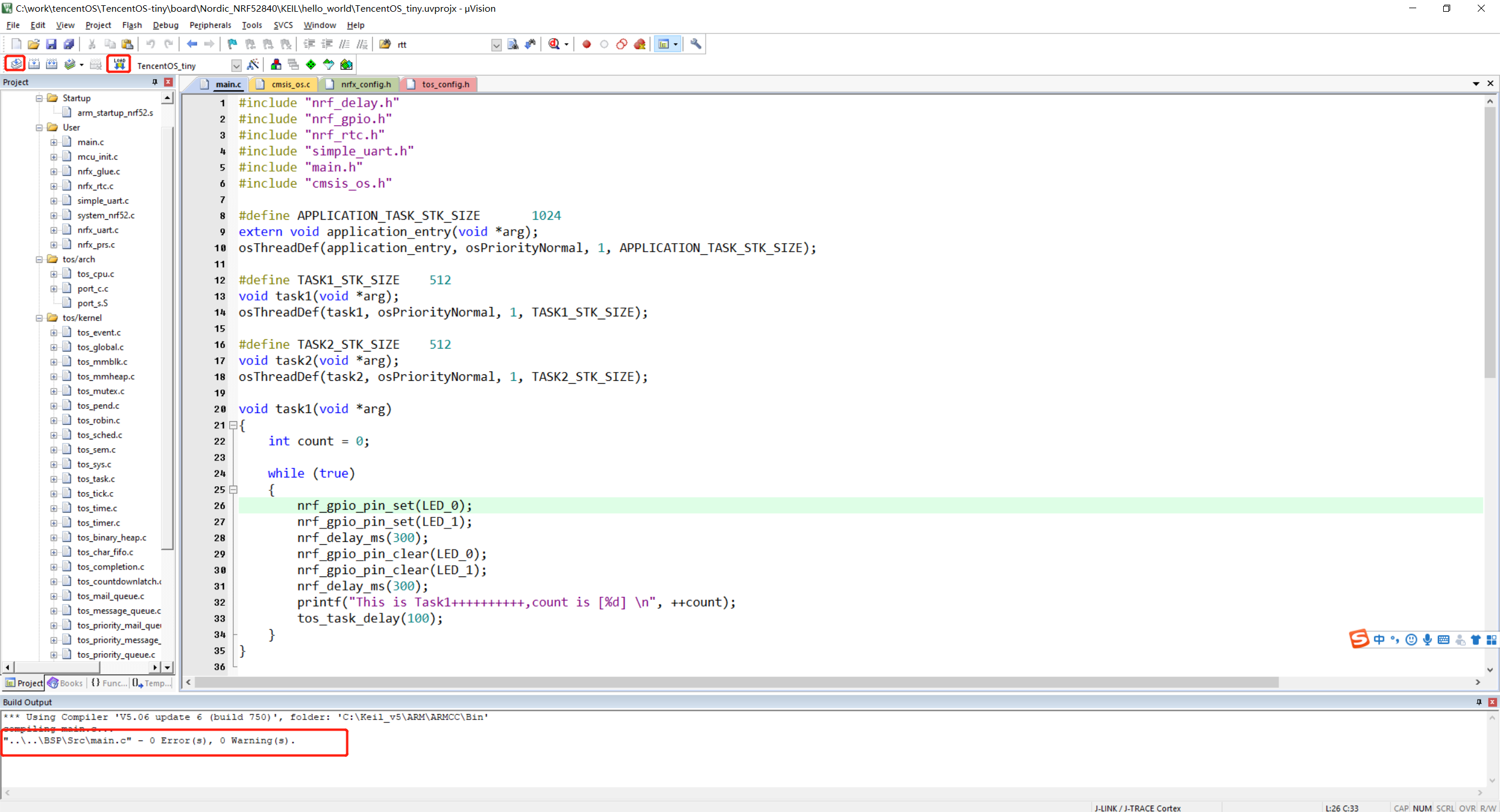Click the Rebuild all target files icon
This screenshot has width=1500, height=812.
52,64
